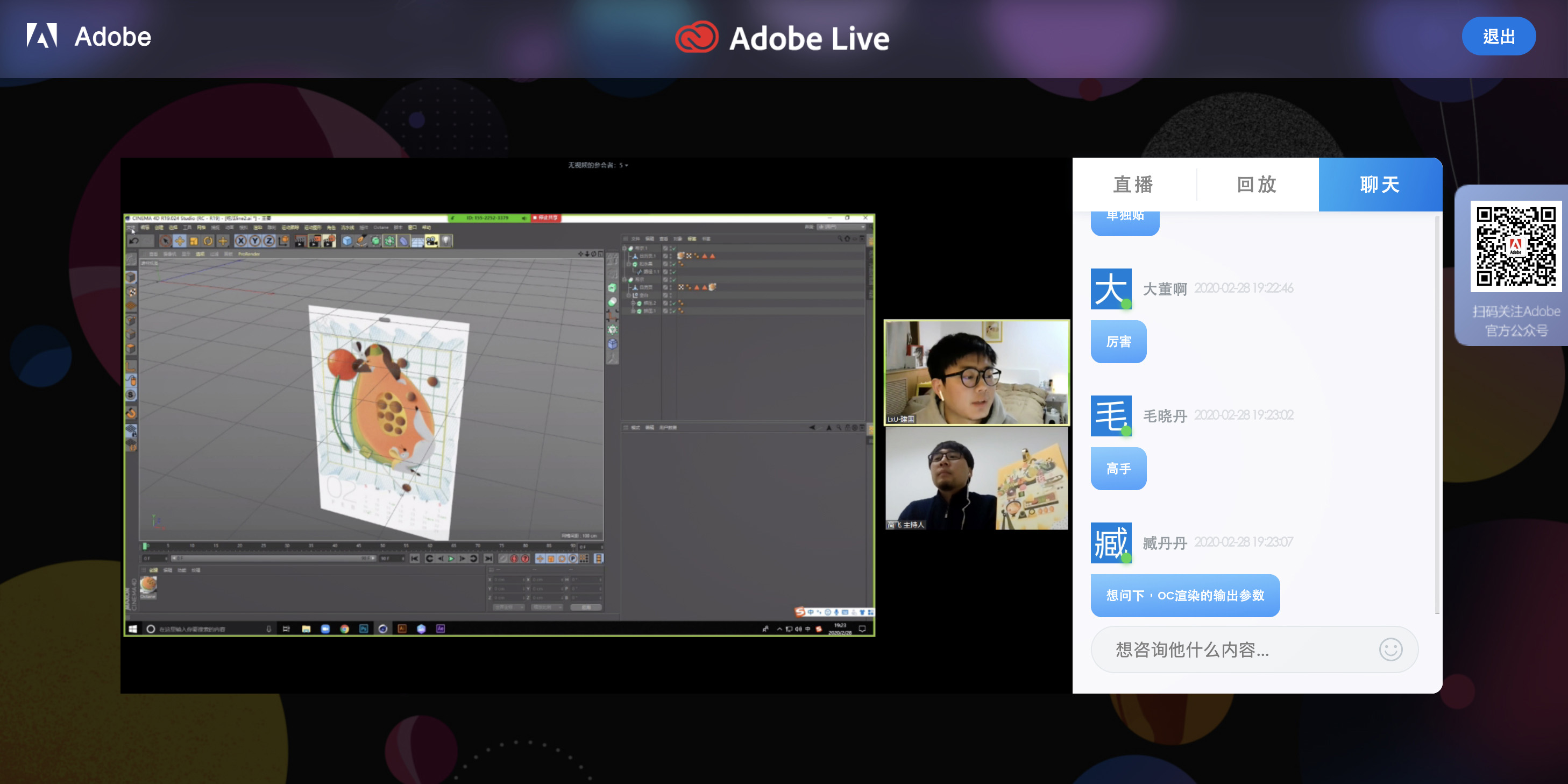
Task: Collapse the first object group in object manager
Action: click(625, 249)
